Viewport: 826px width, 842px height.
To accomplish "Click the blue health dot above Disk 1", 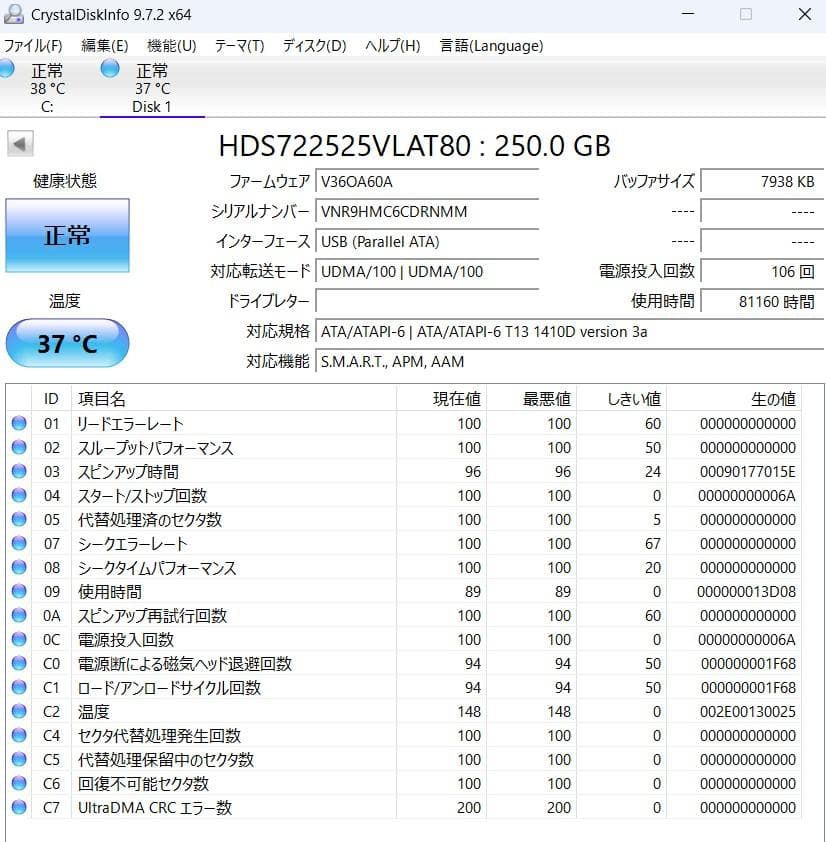I will pos(108,69).
